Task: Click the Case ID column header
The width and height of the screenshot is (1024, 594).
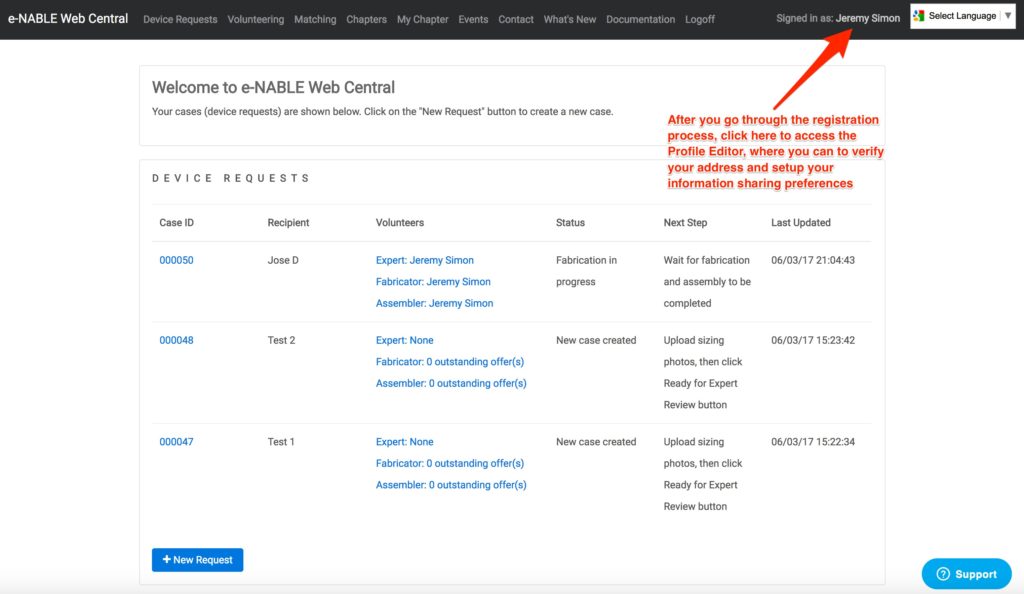Action: 176,223
